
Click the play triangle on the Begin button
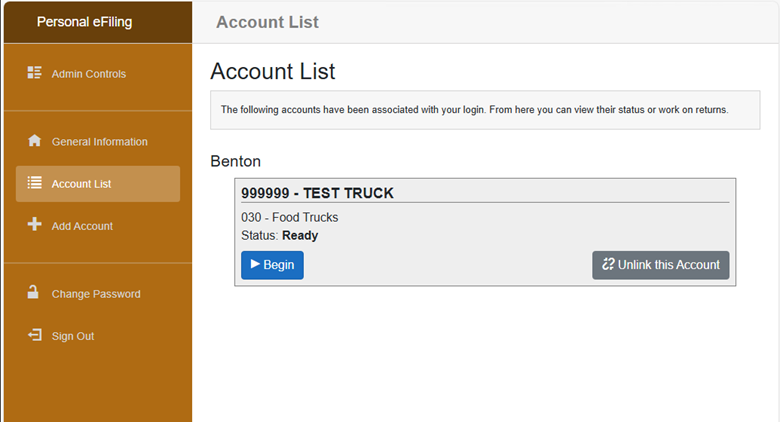click(x=255, y=265)
